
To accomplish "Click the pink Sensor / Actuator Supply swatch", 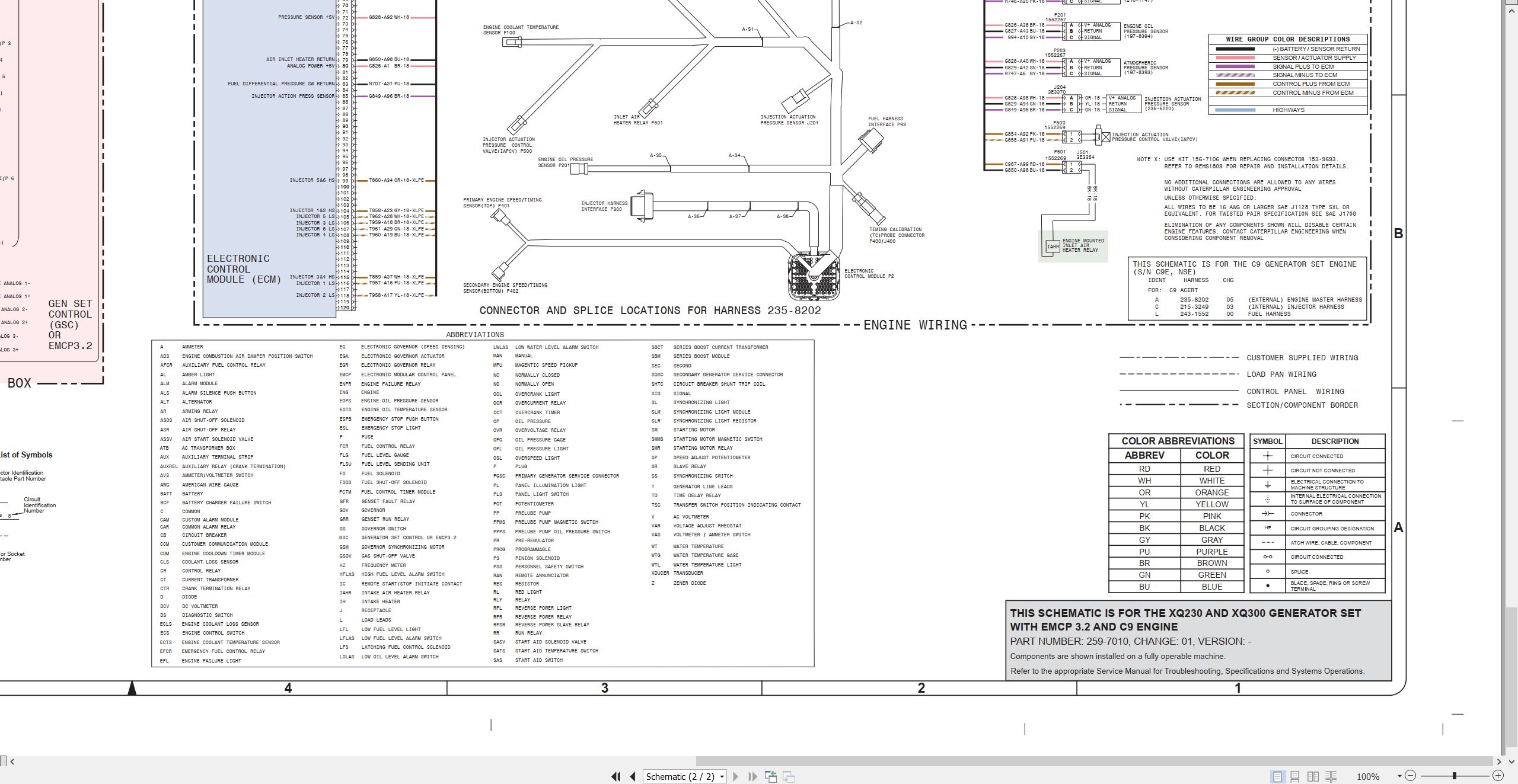I will [1235, 58].
